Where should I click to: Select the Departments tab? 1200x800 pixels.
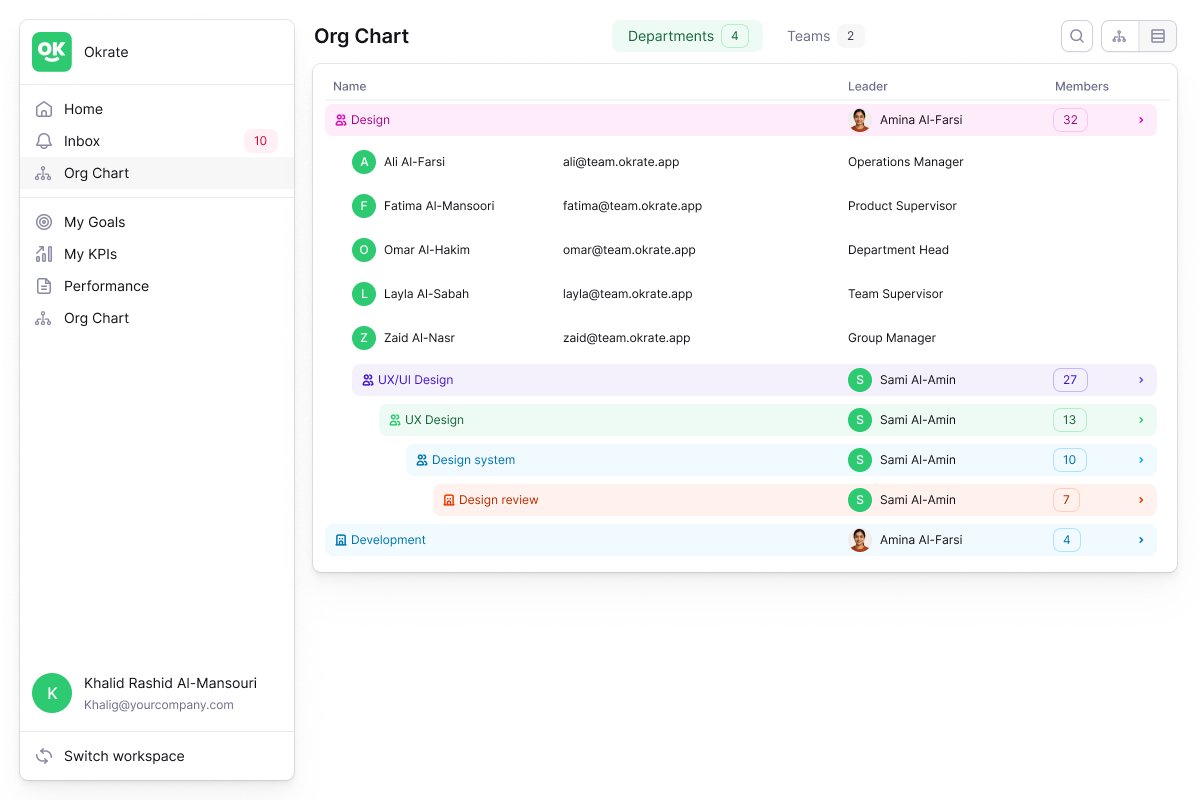[x=687, y=36]
